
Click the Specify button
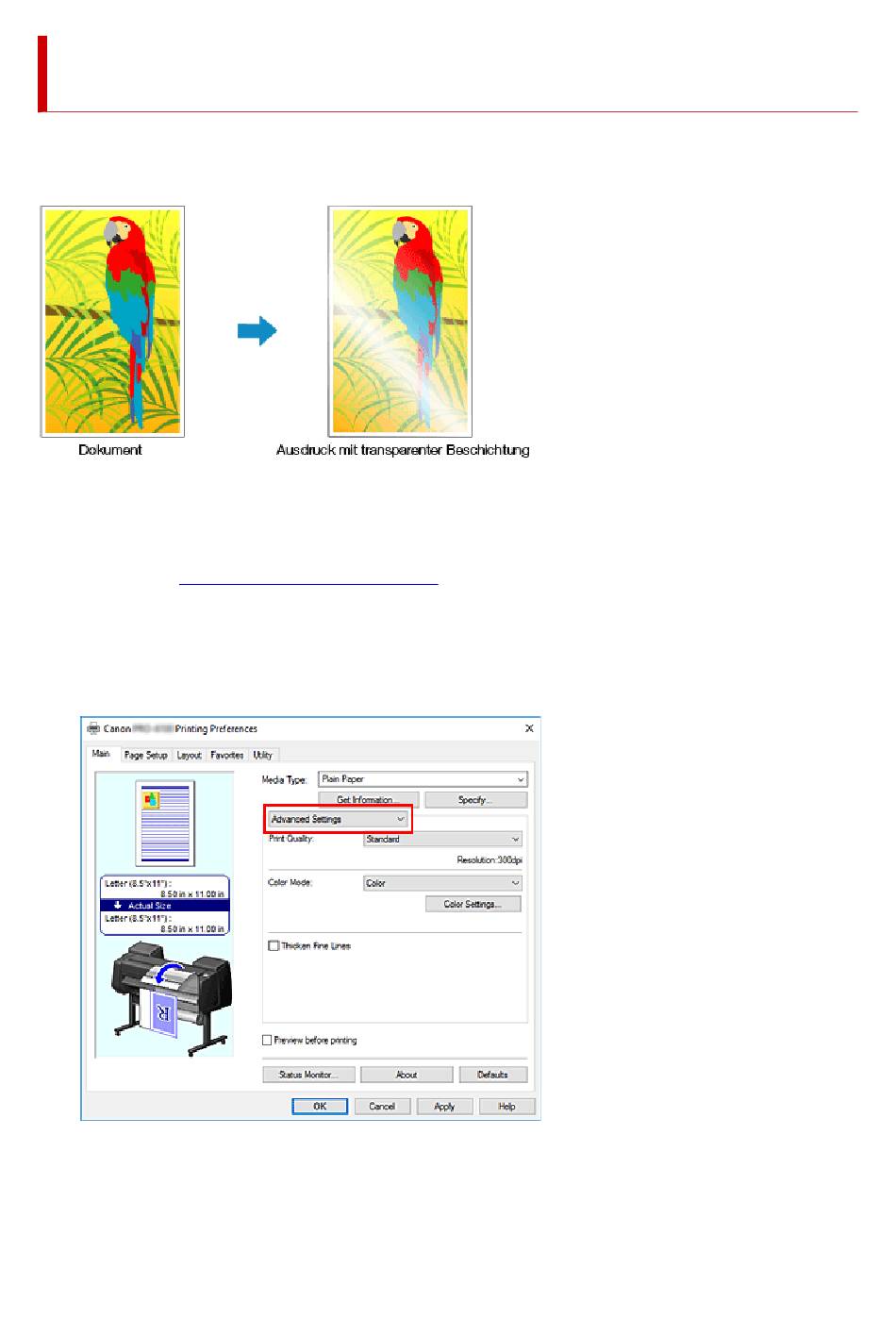tap(475, 800)
